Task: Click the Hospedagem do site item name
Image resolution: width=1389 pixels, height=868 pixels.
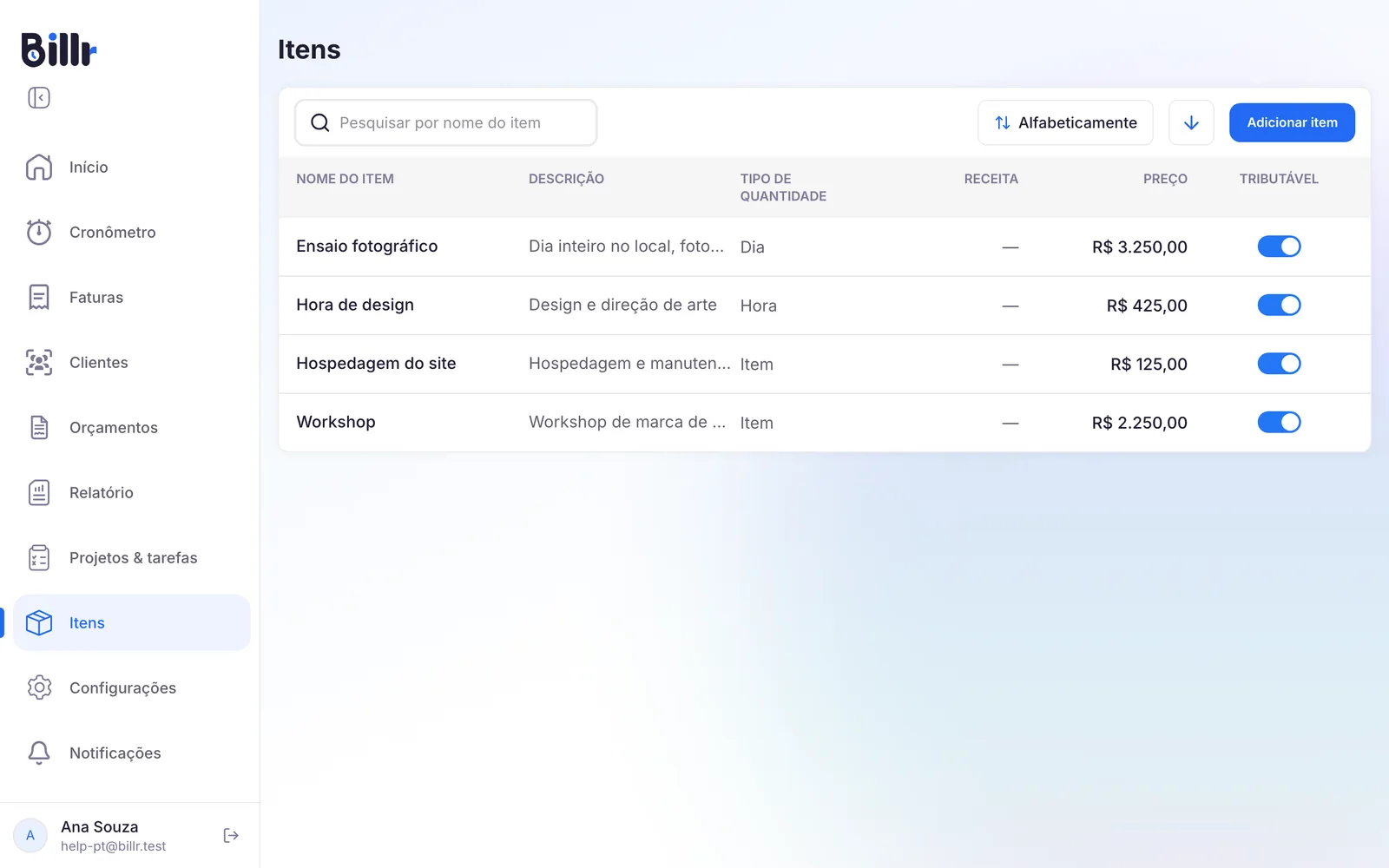Action: point(376,364)
